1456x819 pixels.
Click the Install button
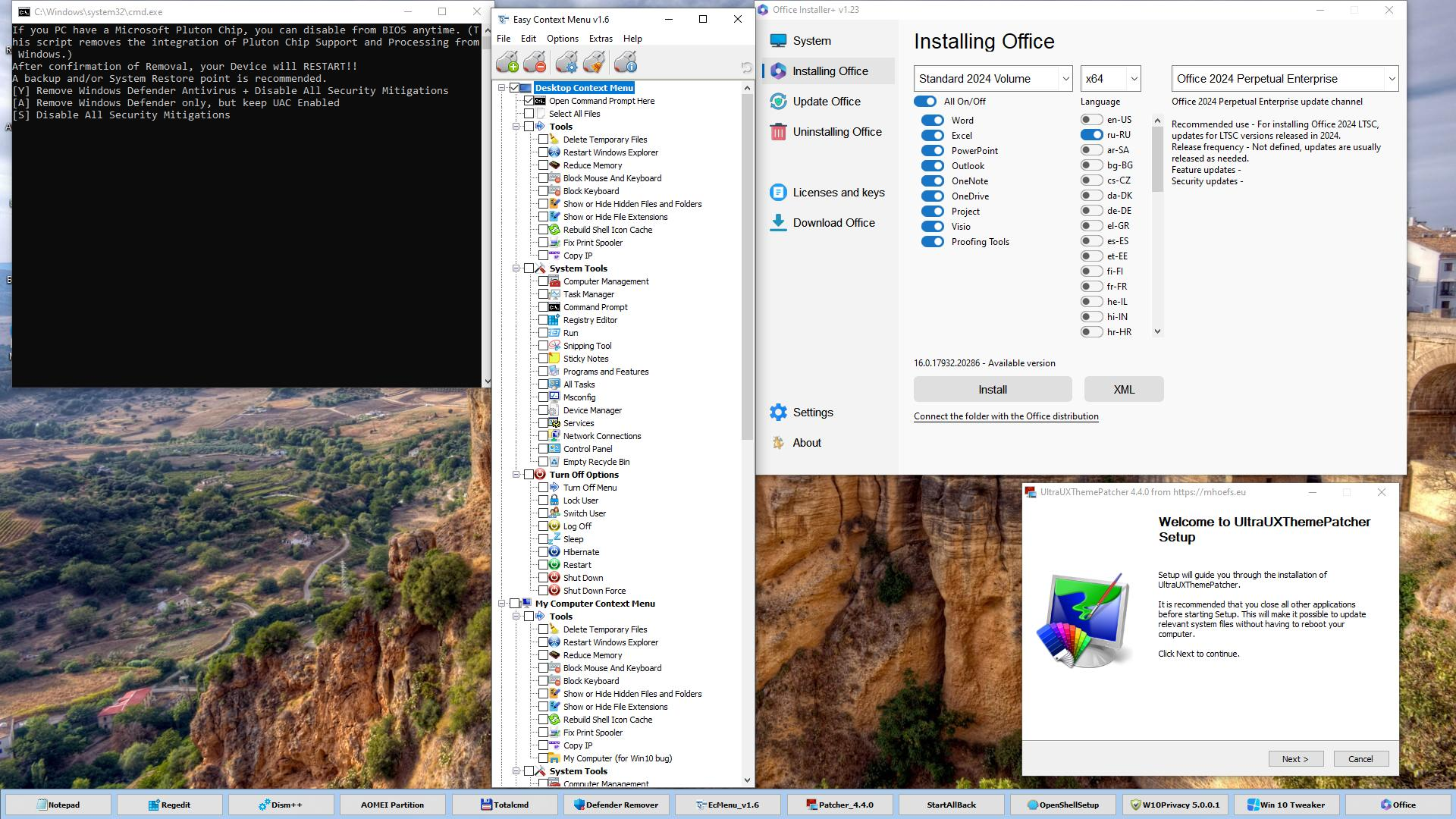coord(992,390)
